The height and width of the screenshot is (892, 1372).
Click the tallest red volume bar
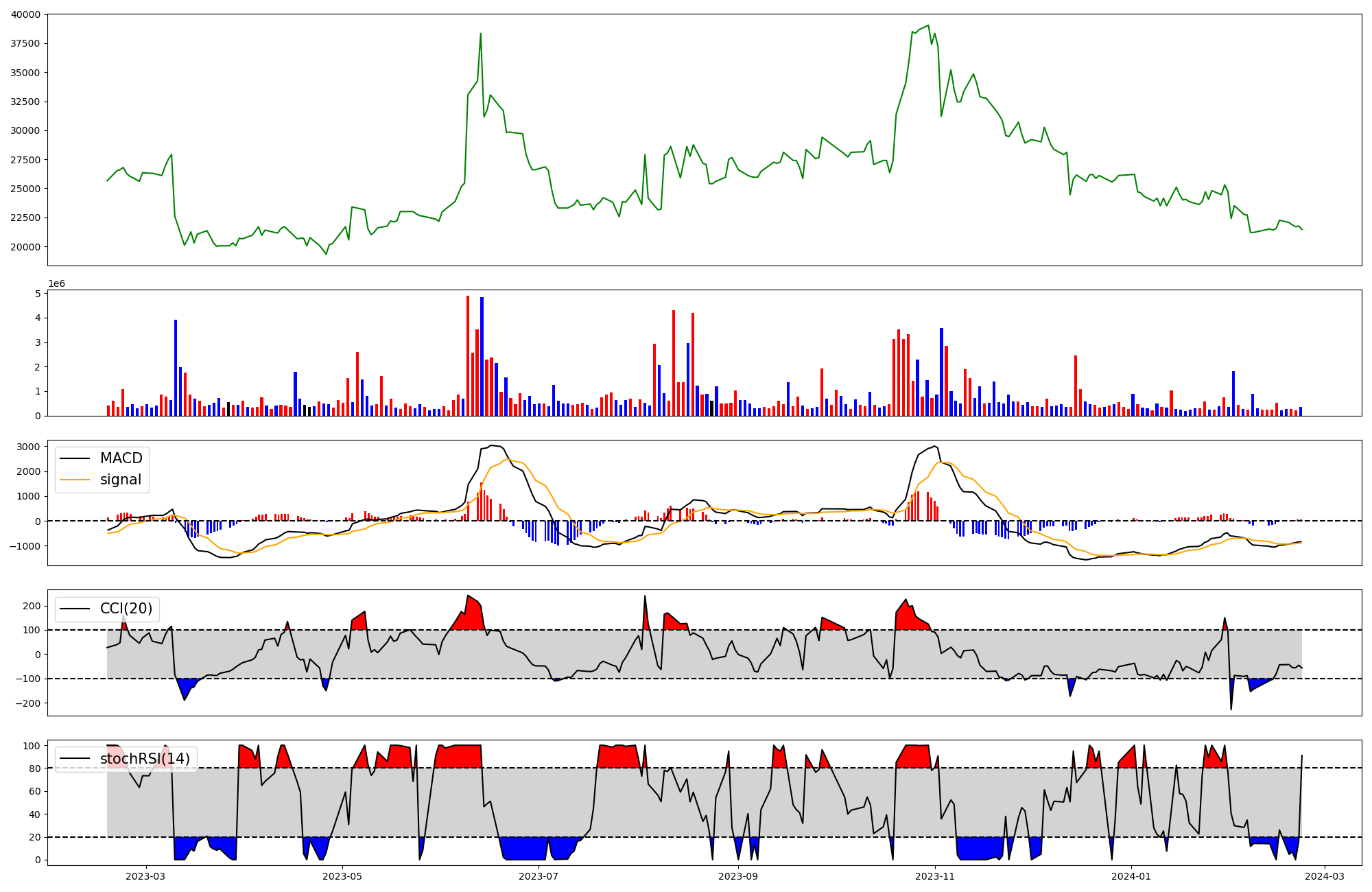pos(468,355)
